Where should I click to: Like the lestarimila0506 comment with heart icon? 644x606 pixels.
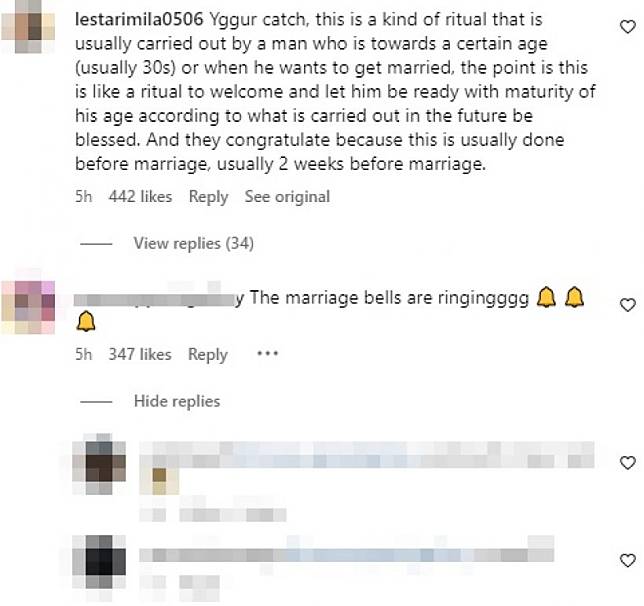tap(627, 27)
